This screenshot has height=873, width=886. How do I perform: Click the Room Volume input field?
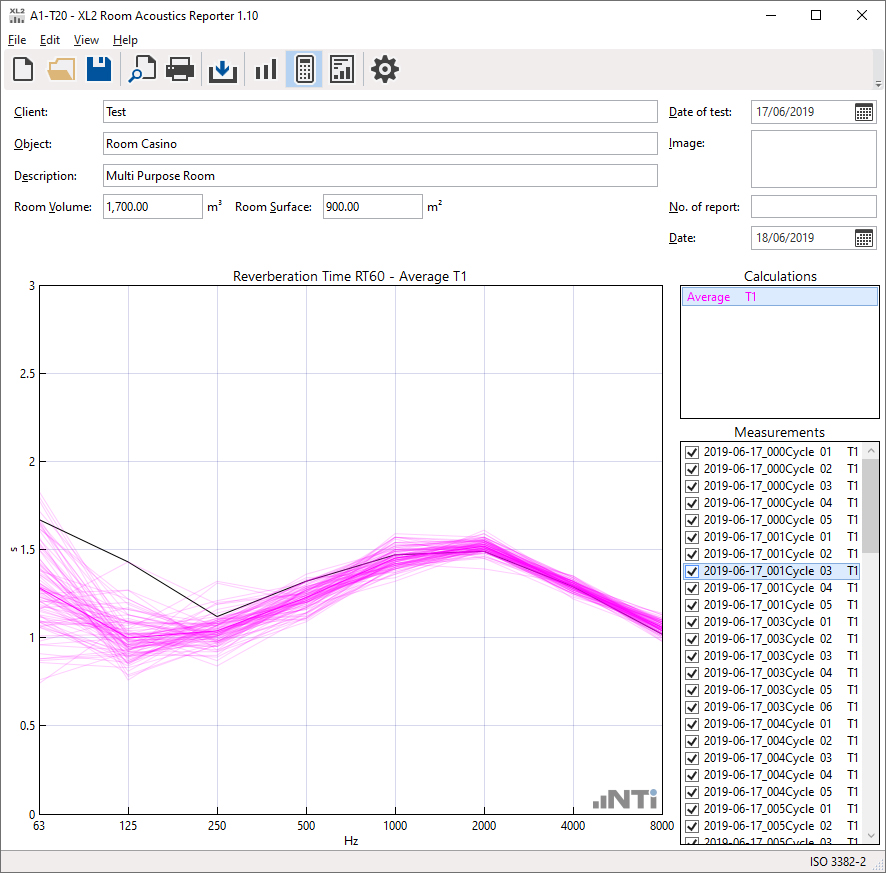click(152, 207)
